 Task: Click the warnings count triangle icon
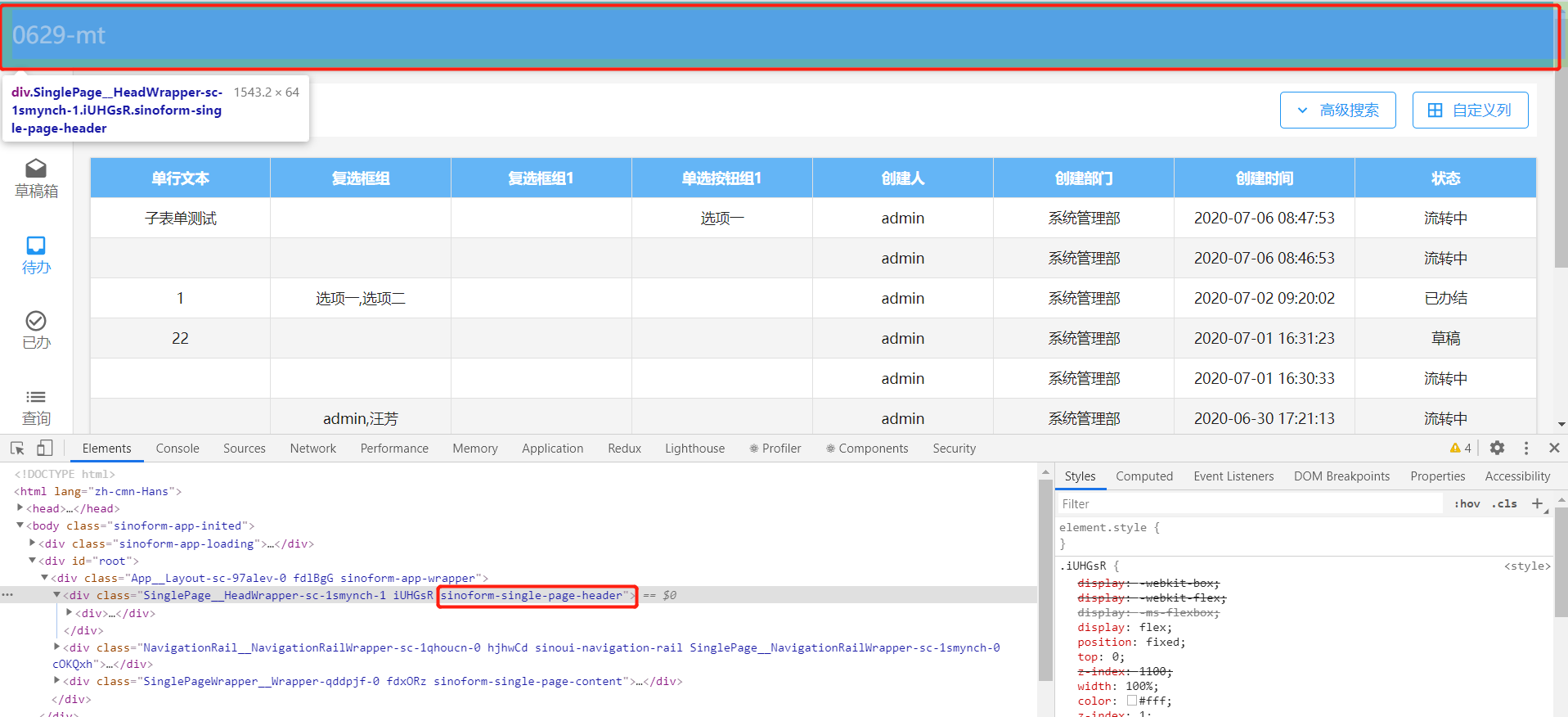click(x=1455, y=448)
